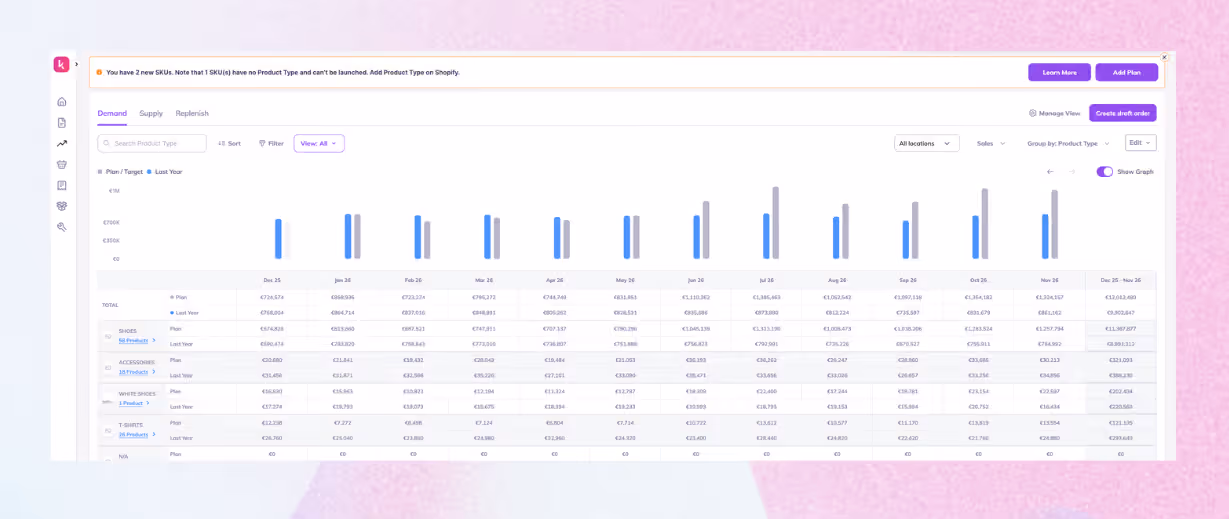Click the Accessories product type thumbnail
This screenshot has width=1229, height=519.
(x=108, y=367)
